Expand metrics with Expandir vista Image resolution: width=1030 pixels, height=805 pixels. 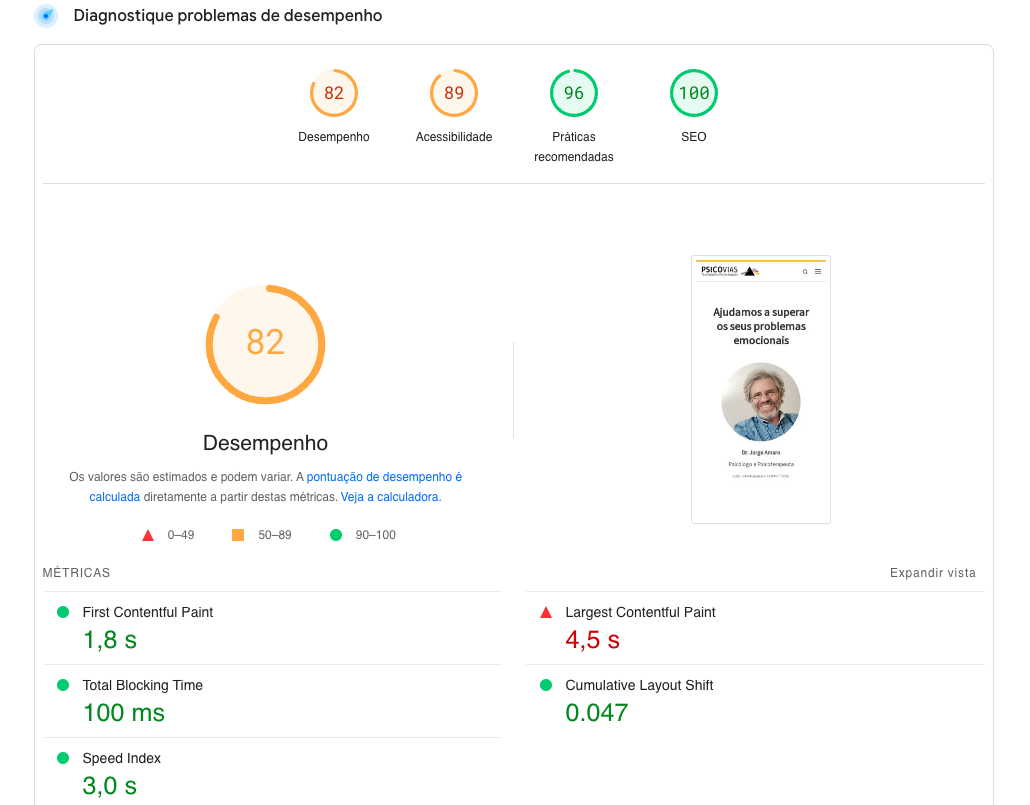coord(932,573)
